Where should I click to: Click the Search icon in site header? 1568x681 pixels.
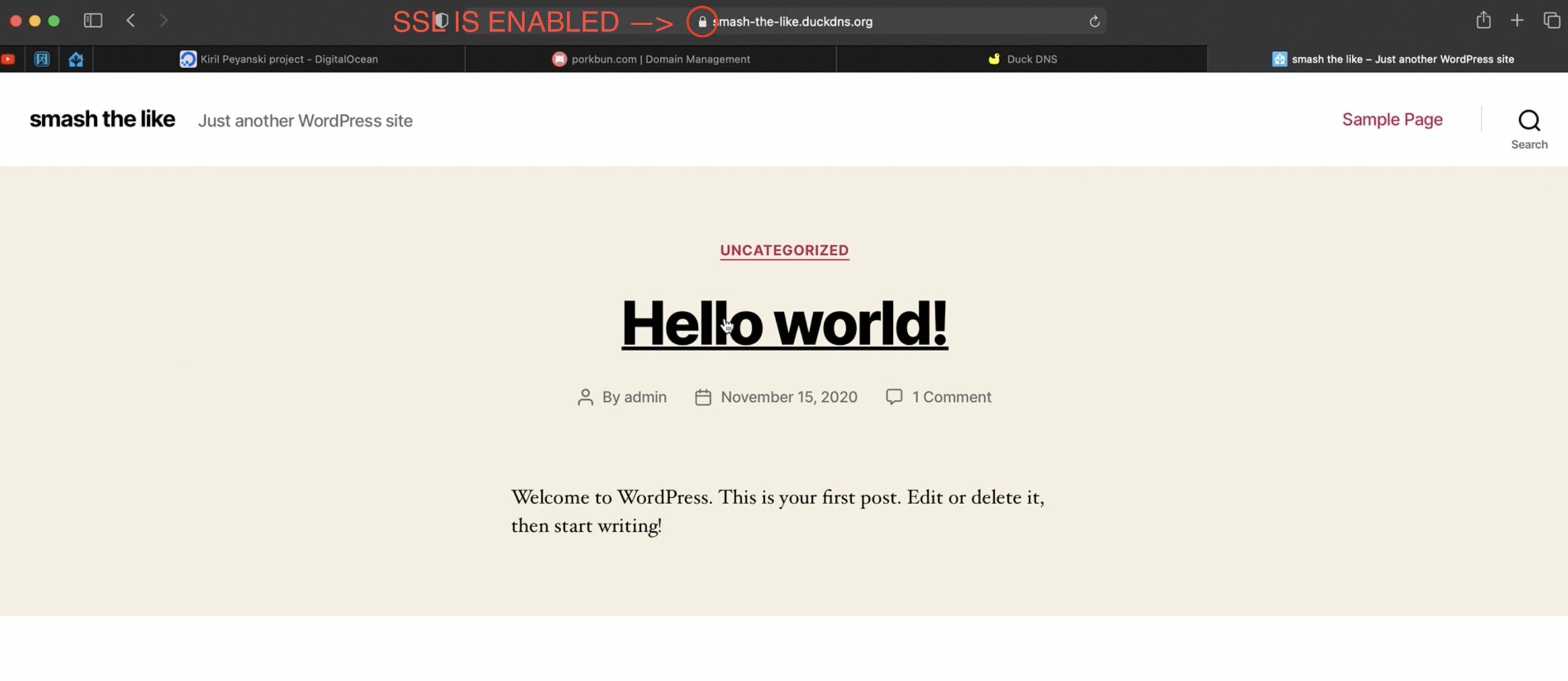click(1528, 119)
